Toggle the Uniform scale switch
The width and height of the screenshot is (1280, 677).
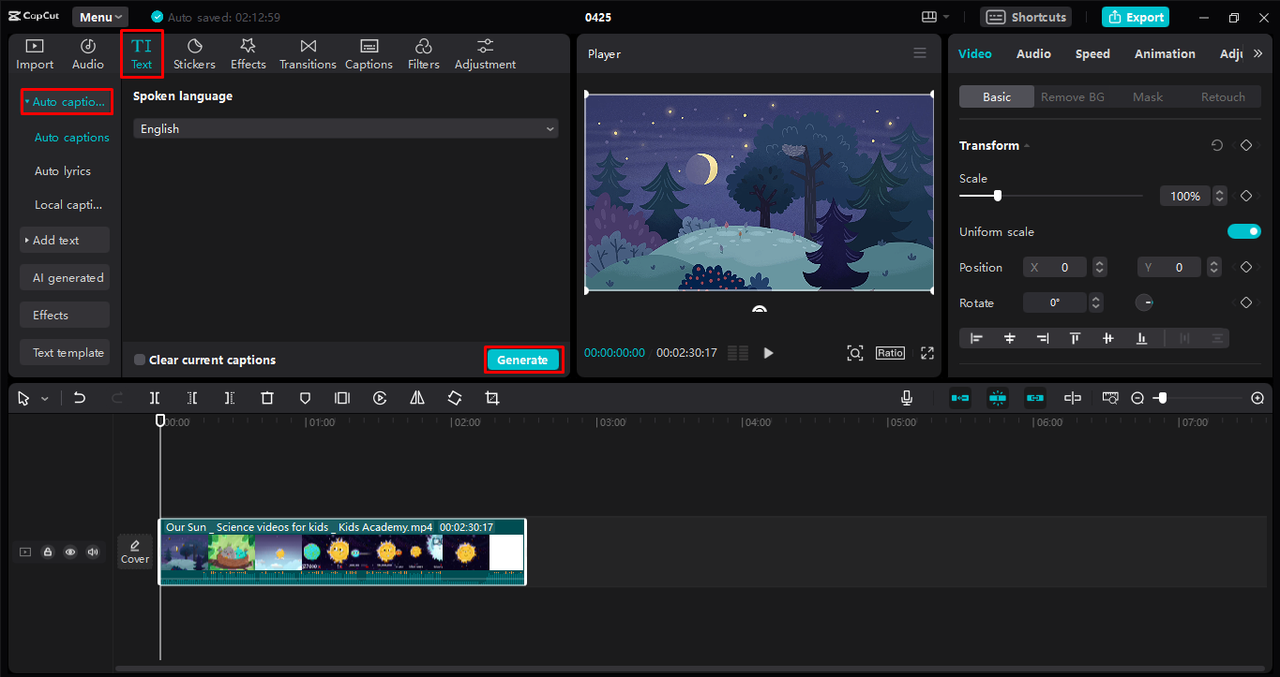(1244, 232)
